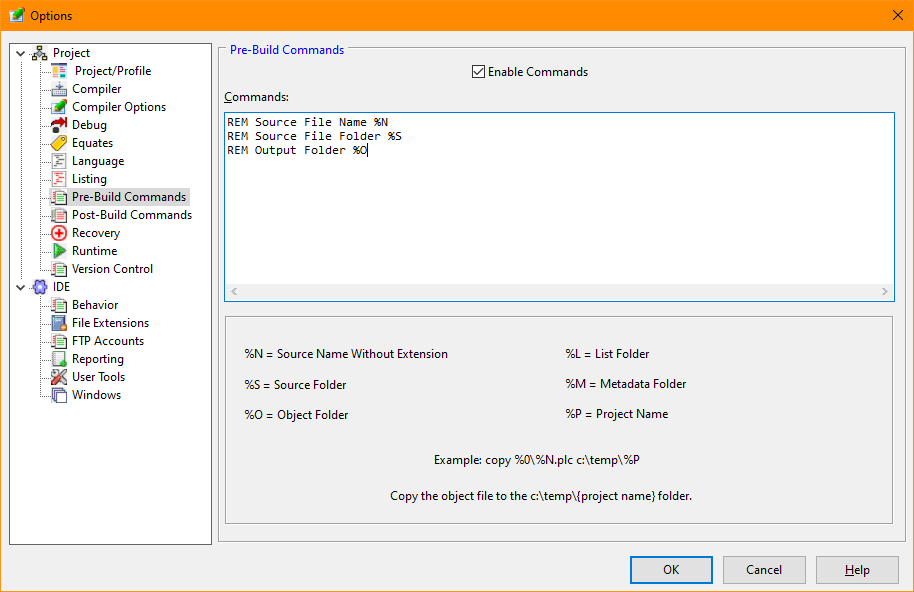
Task: Click the Recovery red cross icon
Action: click(59, 233)
